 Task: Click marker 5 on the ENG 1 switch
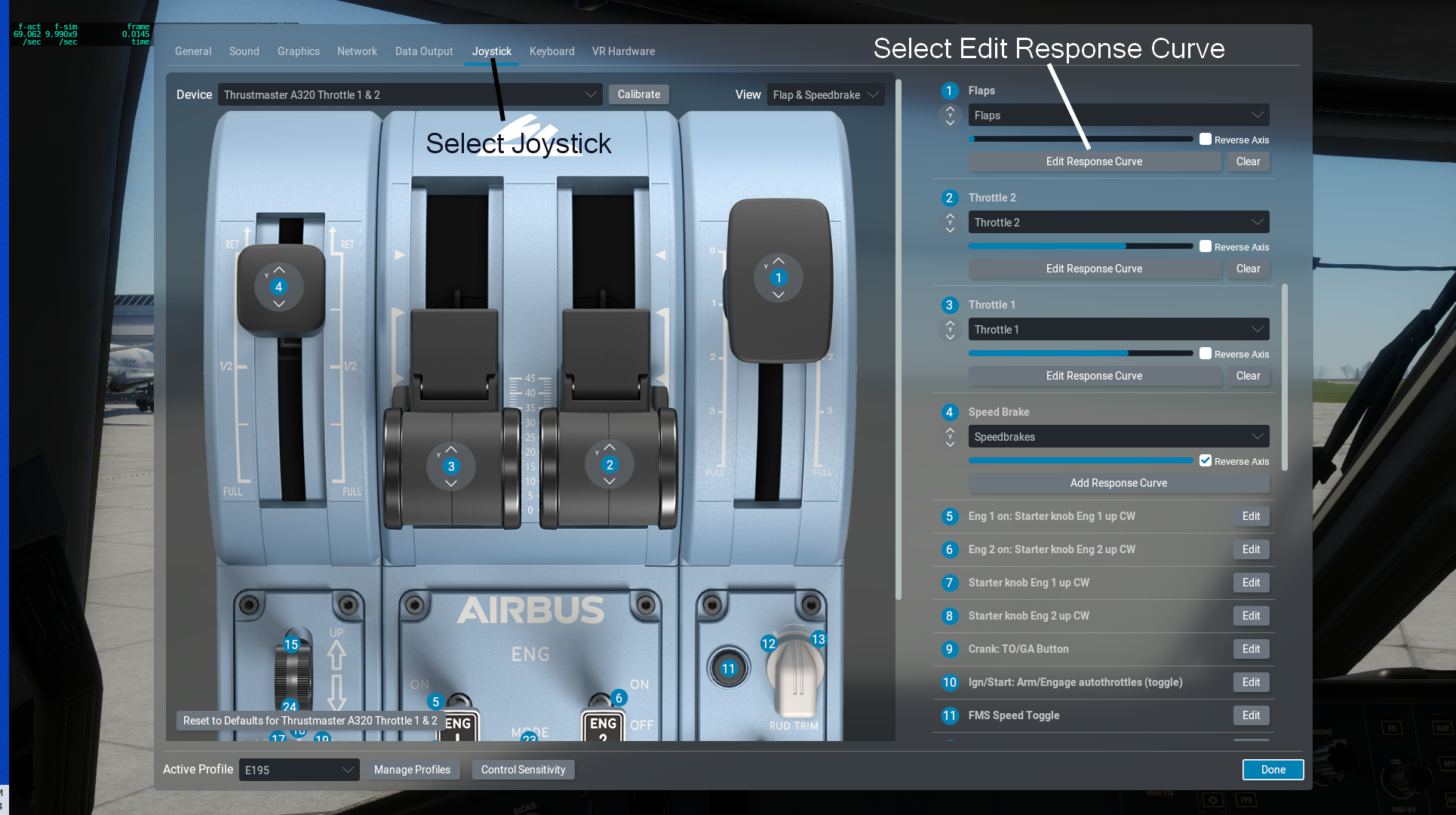tap(435, 700)
